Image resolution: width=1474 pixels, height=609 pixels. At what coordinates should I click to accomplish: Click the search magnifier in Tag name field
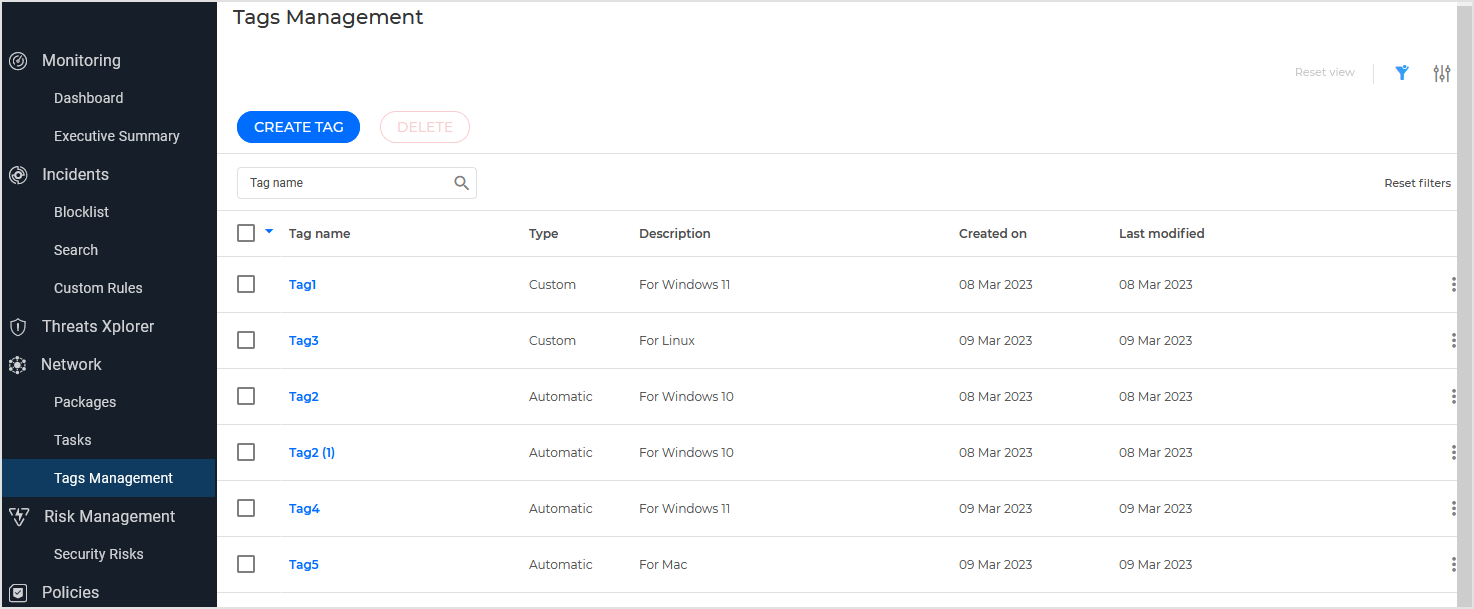[461, 183]
